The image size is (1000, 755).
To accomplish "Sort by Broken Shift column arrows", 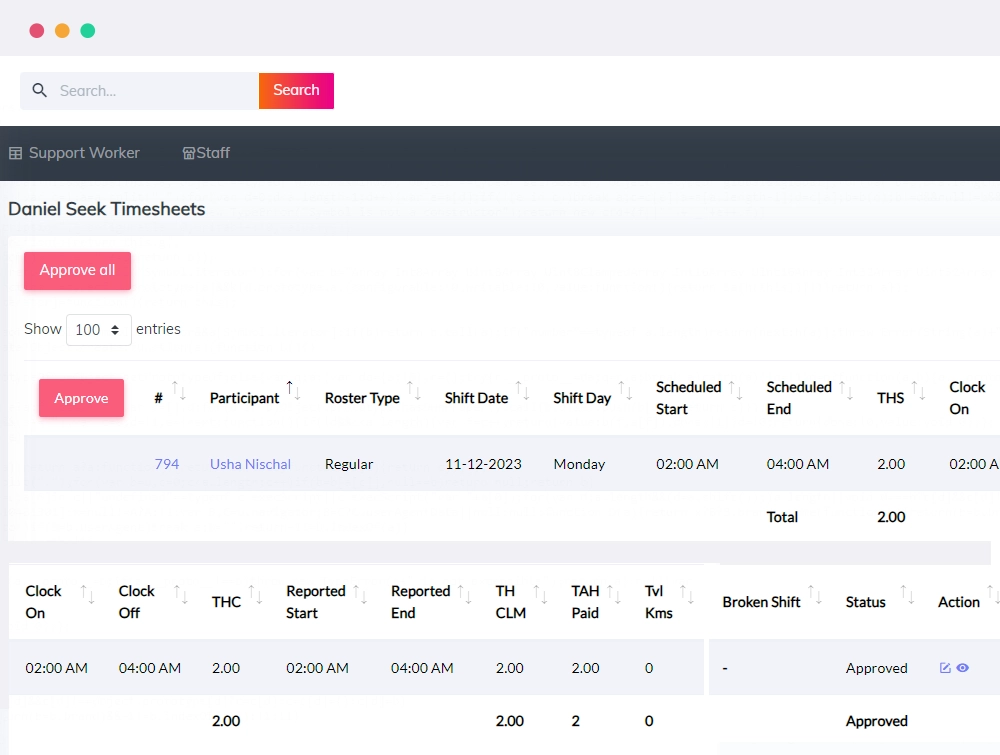I will (x=815, y=595).
